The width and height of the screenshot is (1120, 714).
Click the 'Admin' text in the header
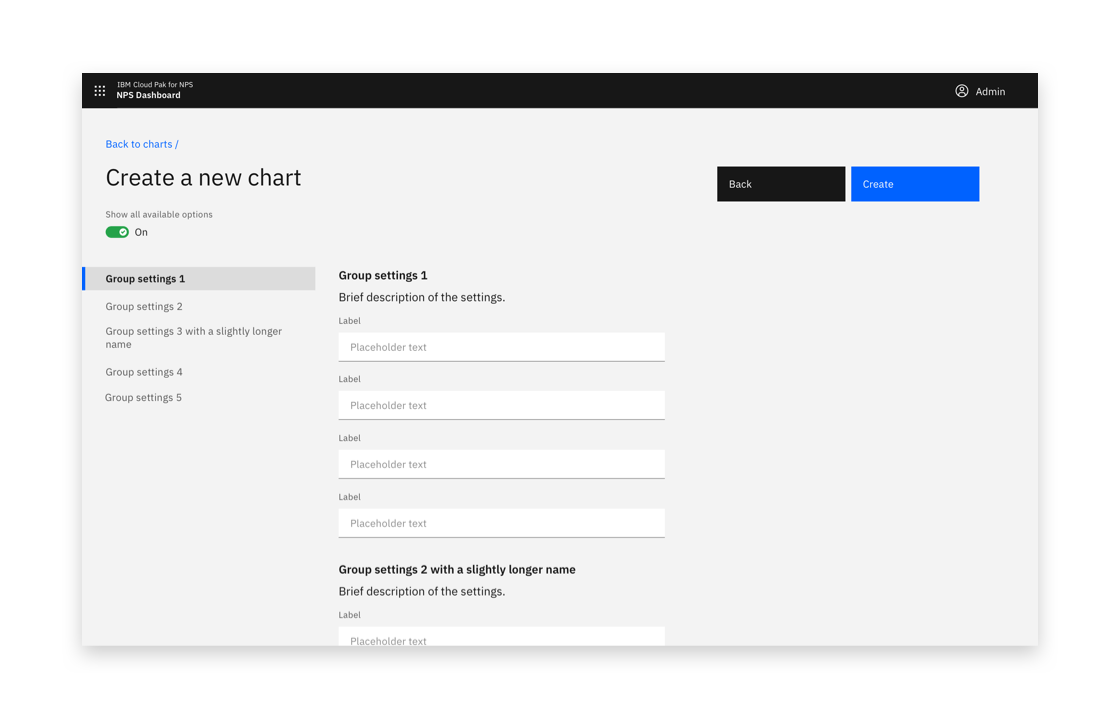[989, 91]
